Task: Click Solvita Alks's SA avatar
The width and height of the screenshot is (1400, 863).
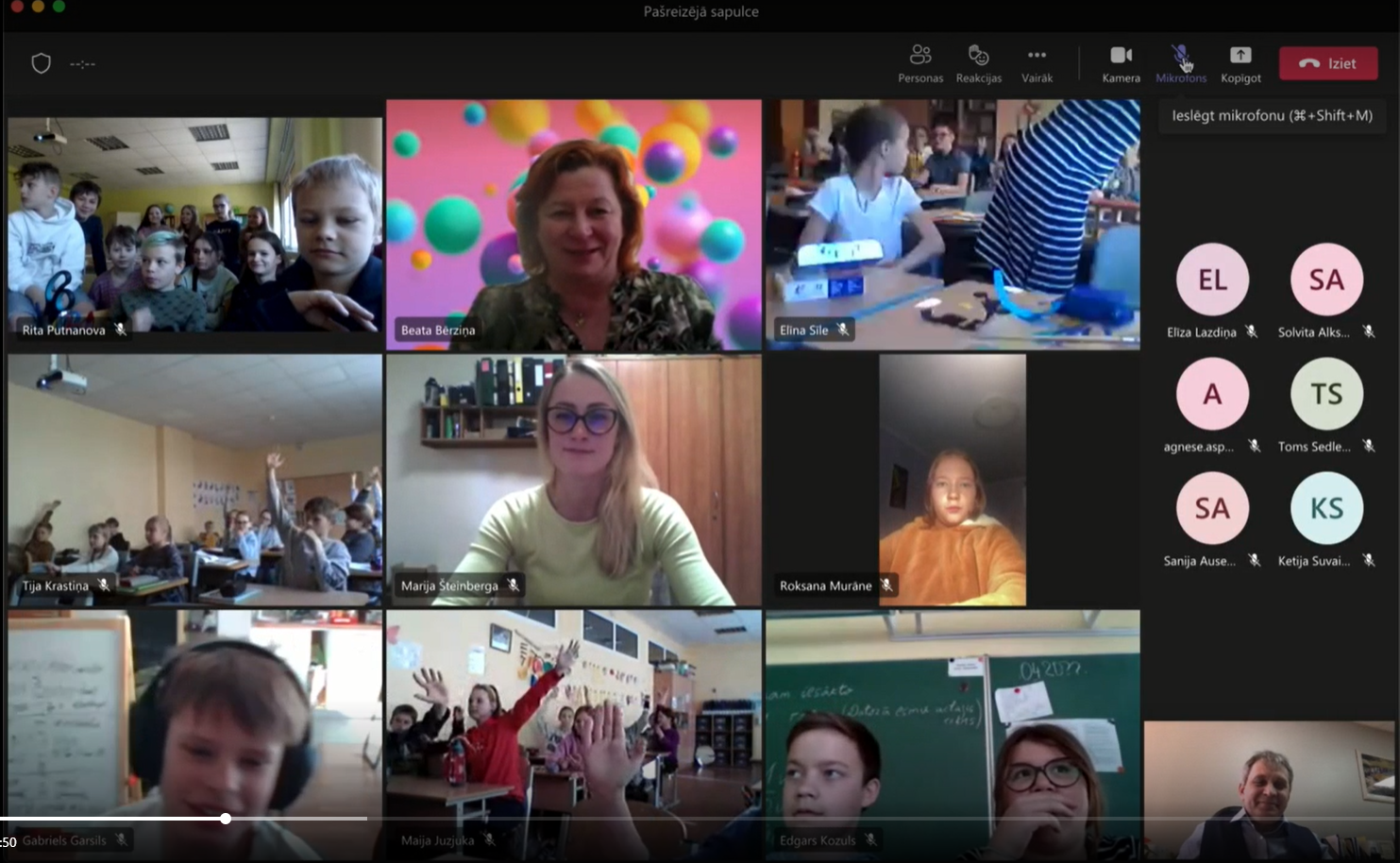Action: [x=1325, y=279]
